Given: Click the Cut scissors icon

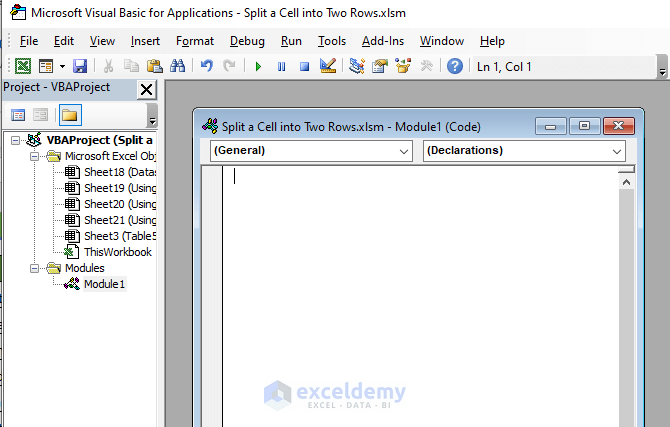Looking at the screenshot, I should [109, 66].
